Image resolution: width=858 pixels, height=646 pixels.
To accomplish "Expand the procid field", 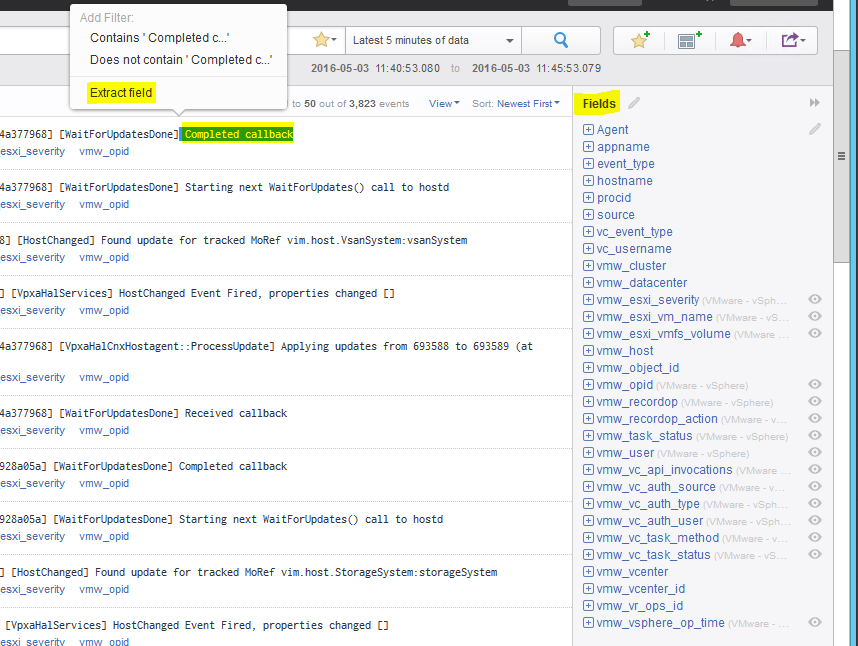I will [588, 197].
